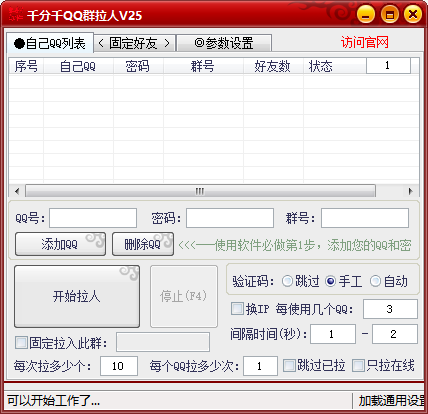Image resolution: width=428 pixels, height=414 pixels.
Task: Click the 序号 column header
Action: pos(26,66)
